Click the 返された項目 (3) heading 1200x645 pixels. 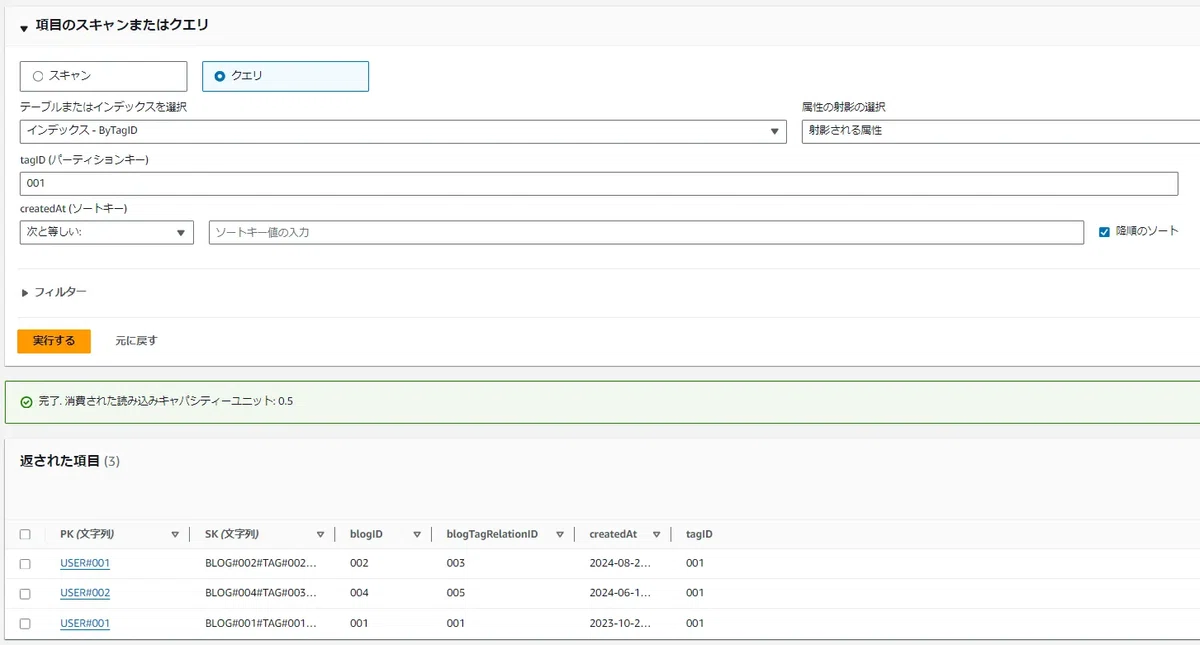(x=70, y=461)
